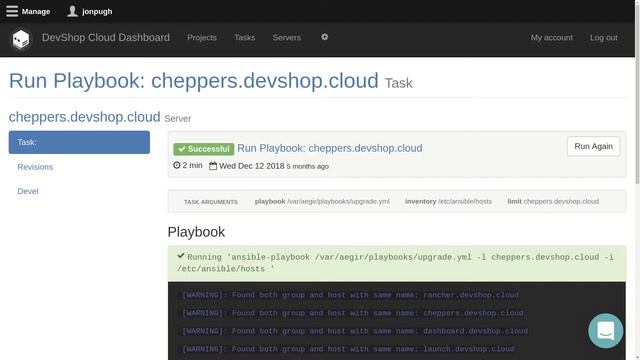The image size is (640, 360).
Task: Click the calendar icon beside the date
Action: click(213, 166)
